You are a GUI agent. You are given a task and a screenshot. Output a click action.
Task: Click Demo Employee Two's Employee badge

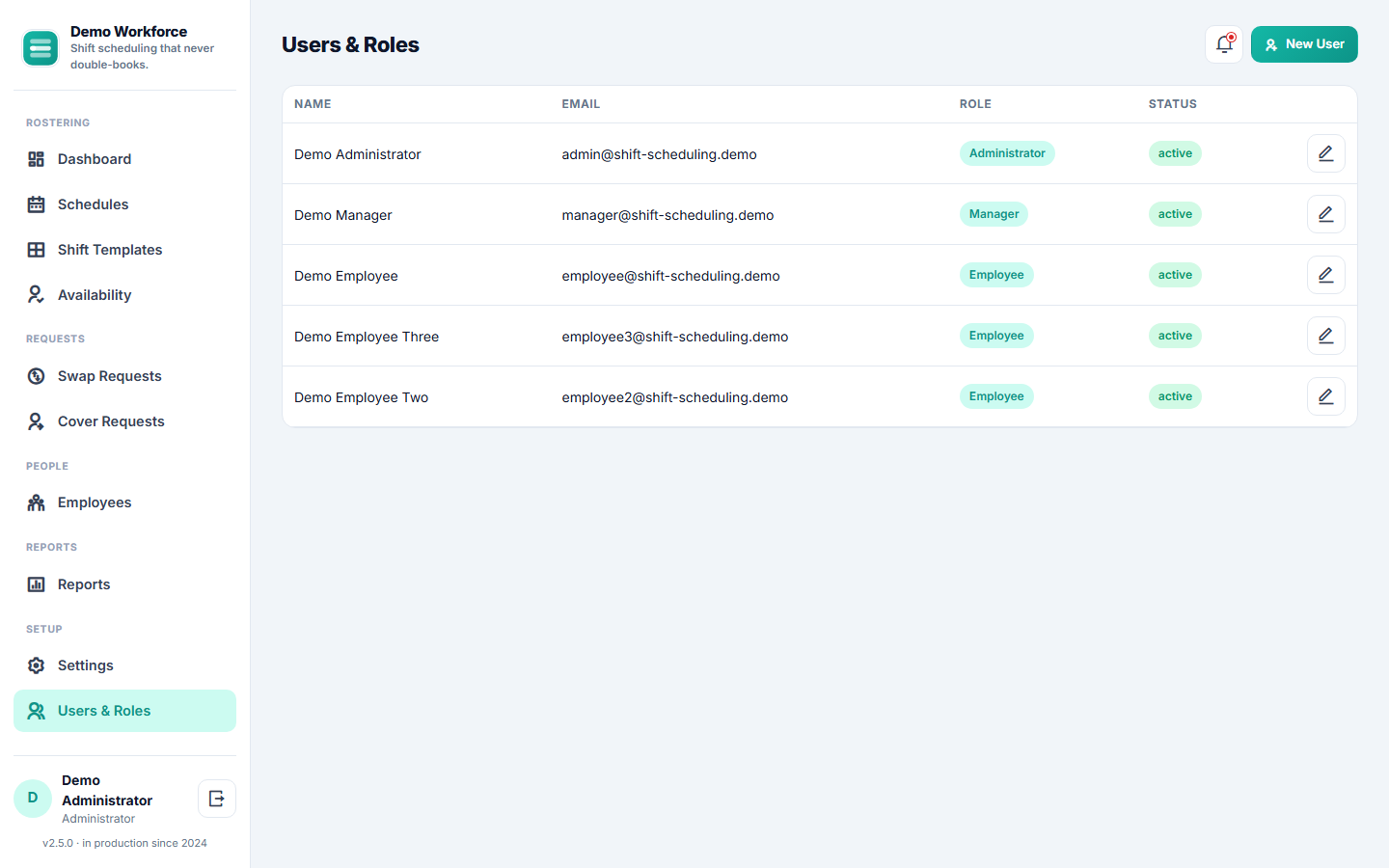pyautogui.click(x=996, y=396)
